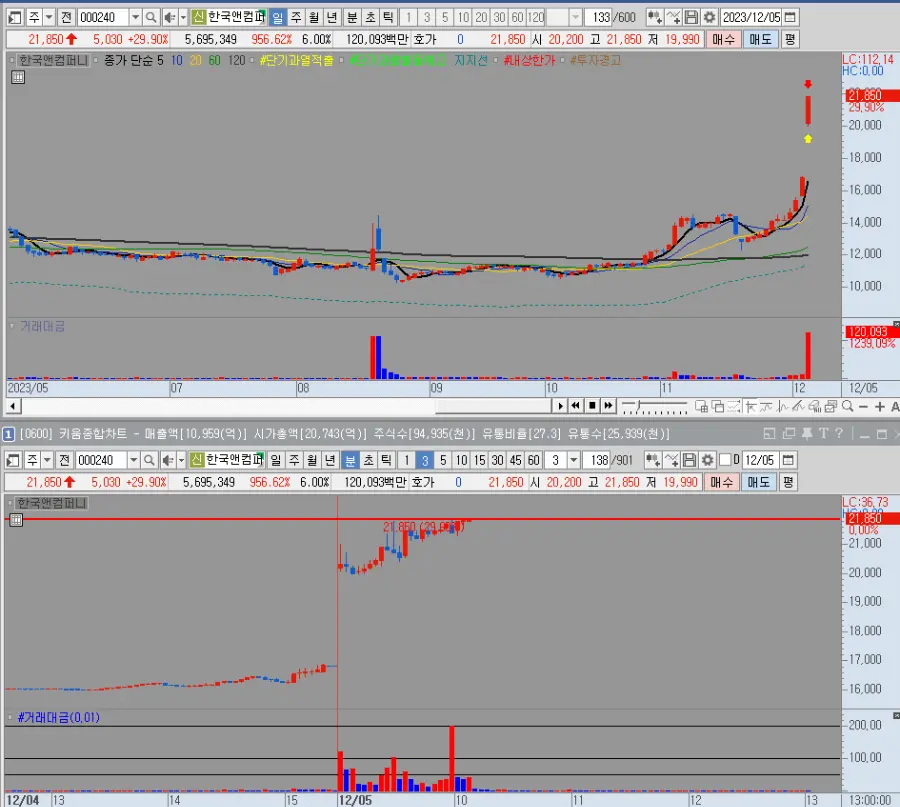Click zoom magnifier in top drawing toolbar
The height and width of the screenshot is (807, 900).
coord(847,406)
